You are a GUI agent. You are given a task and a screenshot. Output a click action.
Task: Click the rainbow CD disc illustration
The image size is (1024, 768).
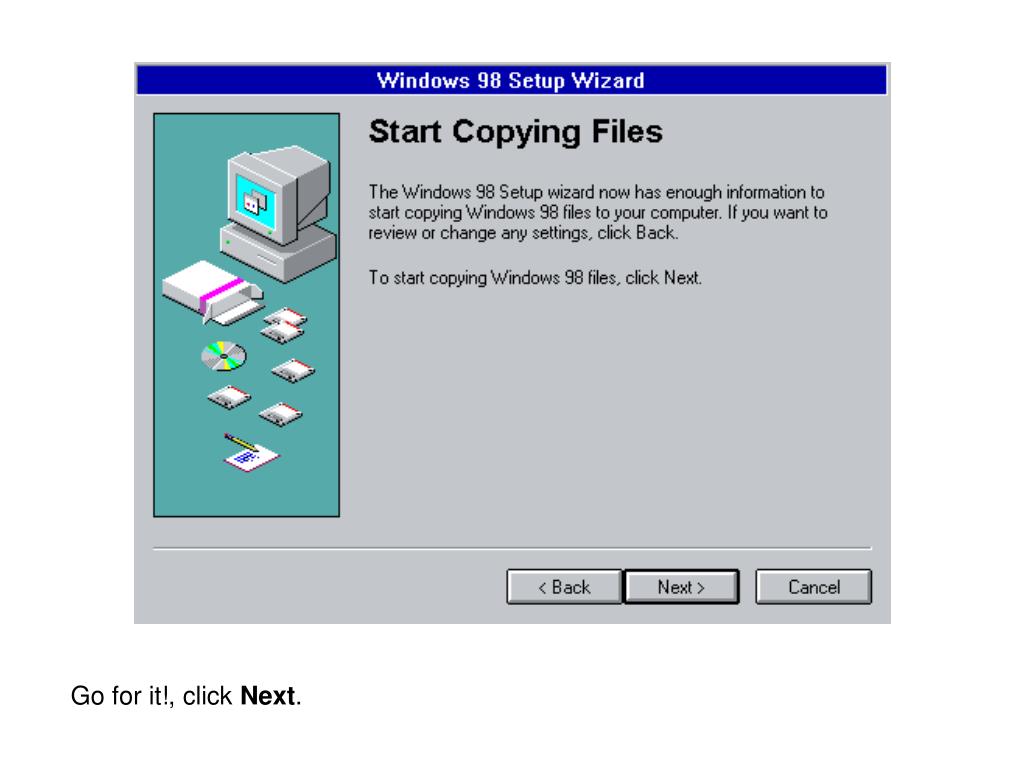pyautogui.click(x=223, y=356)
